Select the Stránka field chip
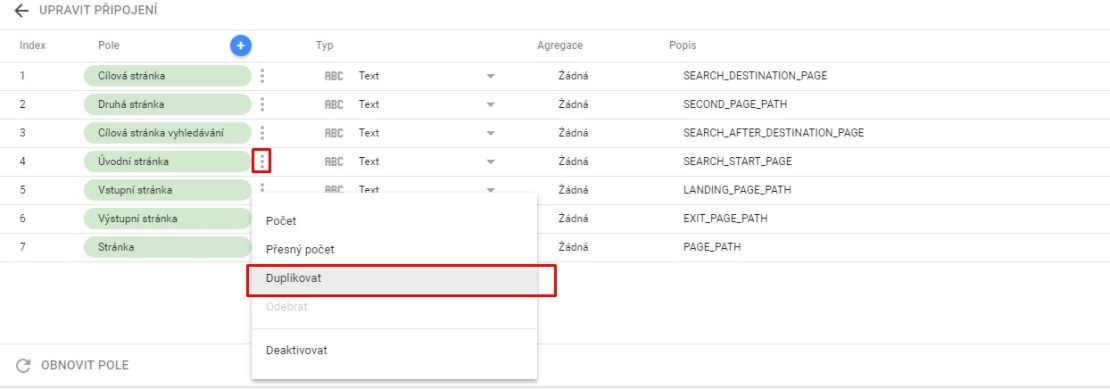This screenshot has width=1110, height=389. pyautogui.click(x=167, y=248)
